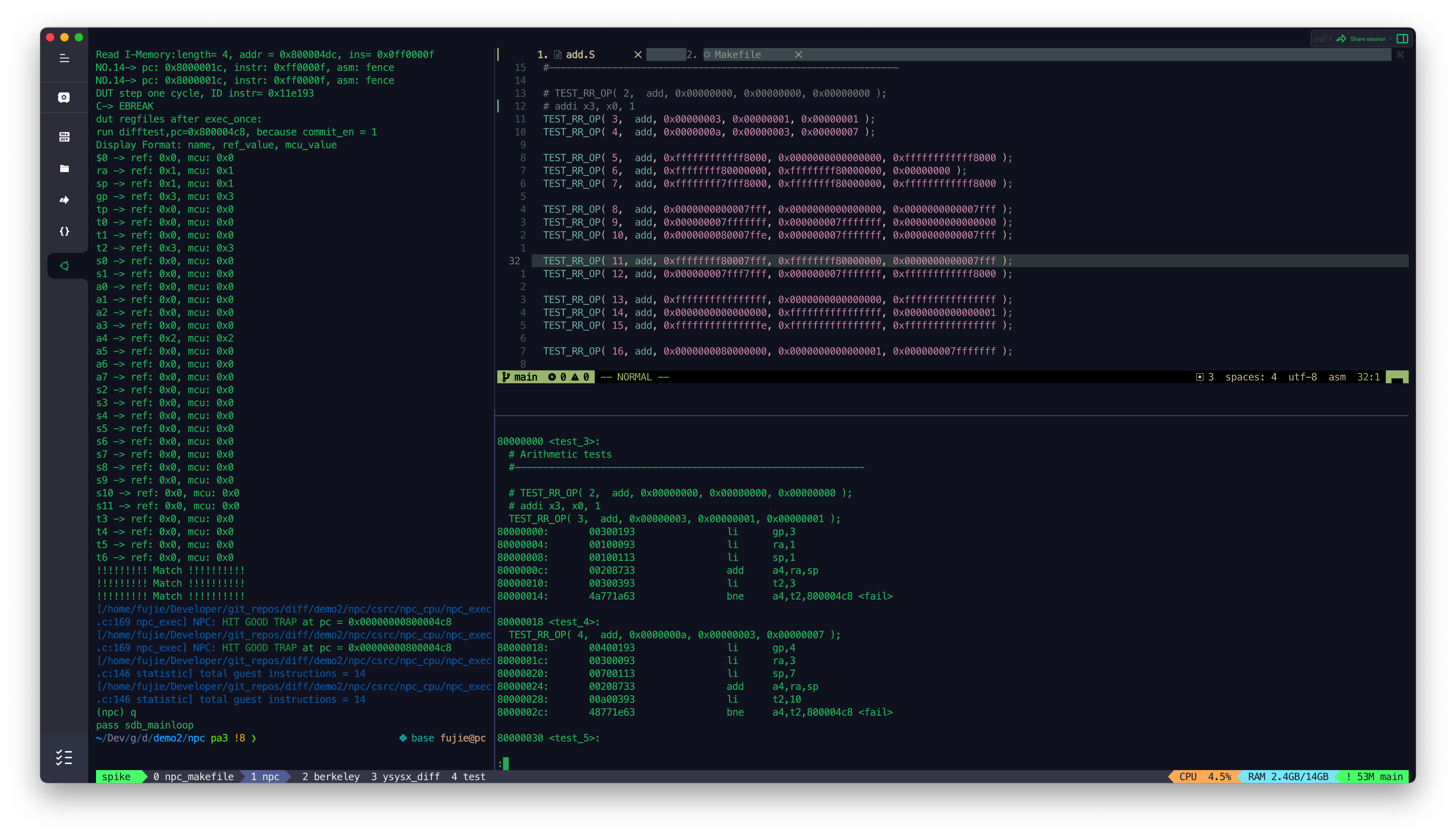Open the SFTP folder icon
1456x836 pixels.
point(64,168)
